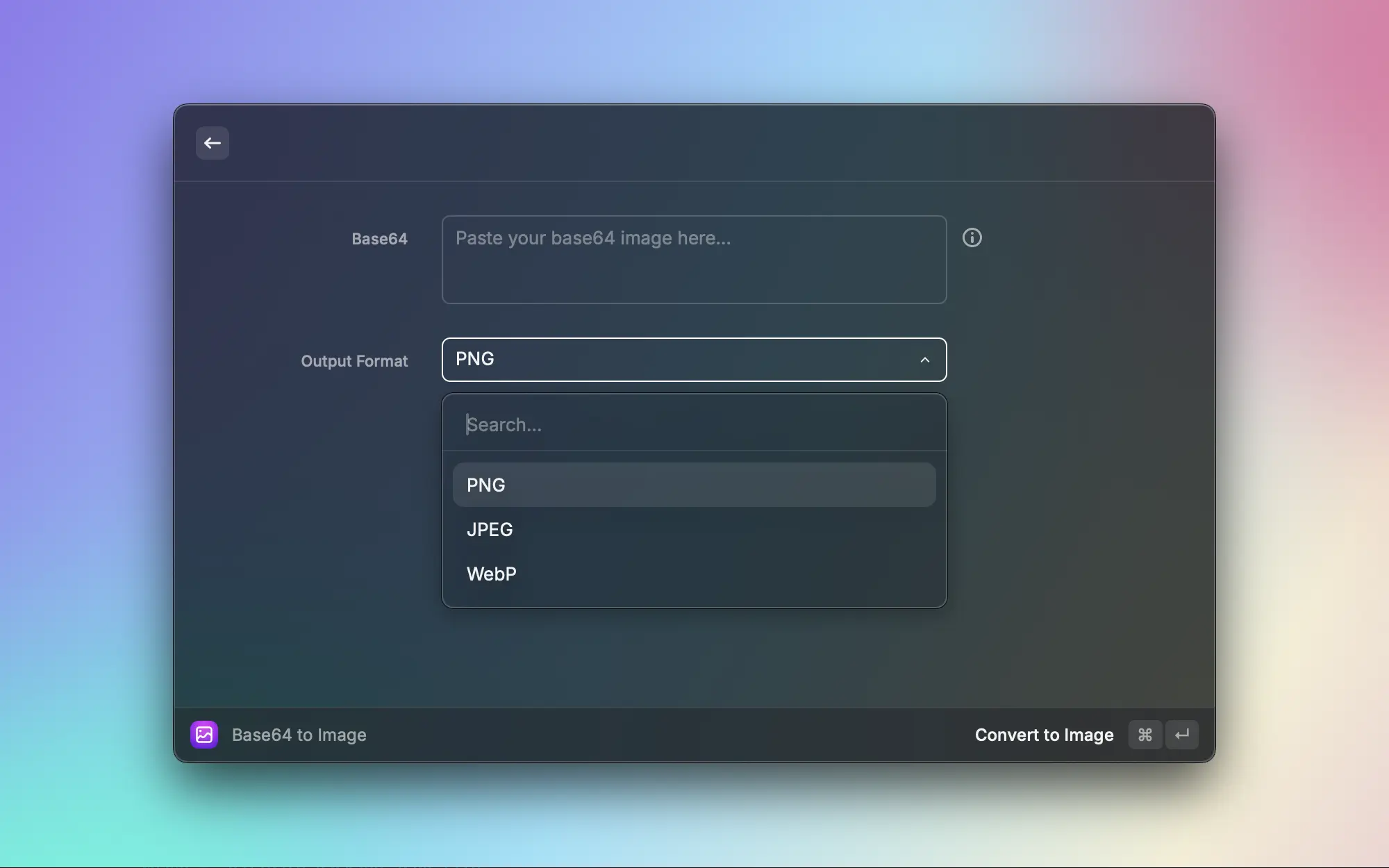Focus the dropdown Search field
This screenshot has height=868, width=1389.
(694, 424)
